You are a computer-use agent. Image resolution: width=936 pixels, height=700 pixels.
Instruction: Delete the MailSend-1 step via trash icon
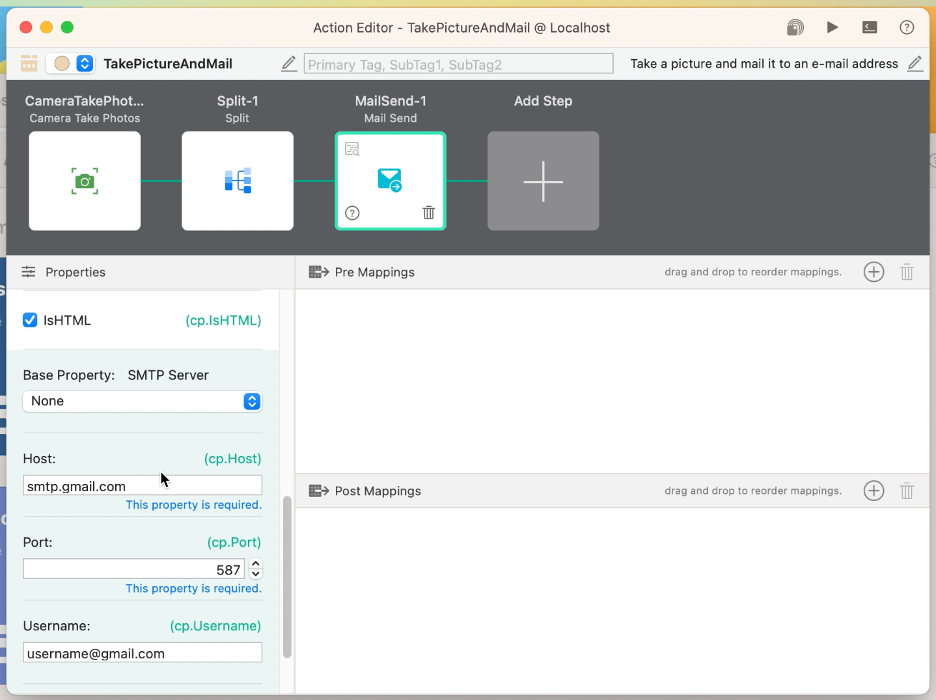[428, 212]
